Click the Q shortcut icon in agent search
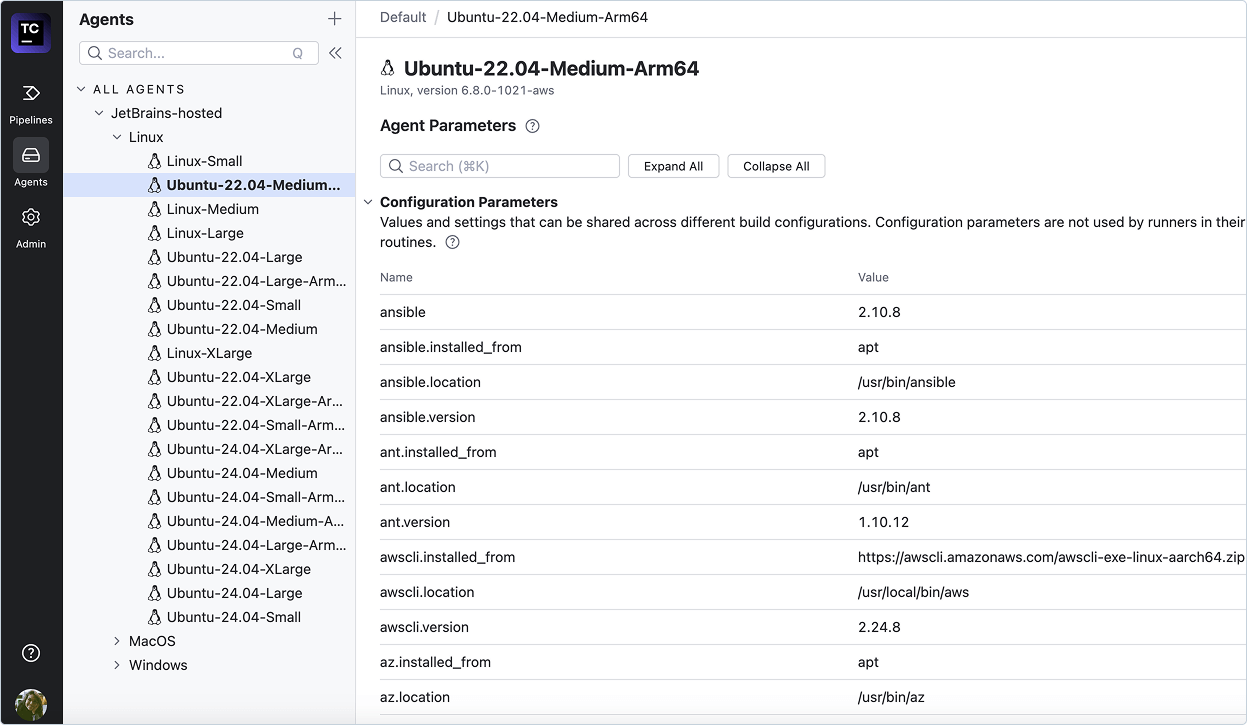Viewport: 1247px width, 725px height. pos(298,54)
